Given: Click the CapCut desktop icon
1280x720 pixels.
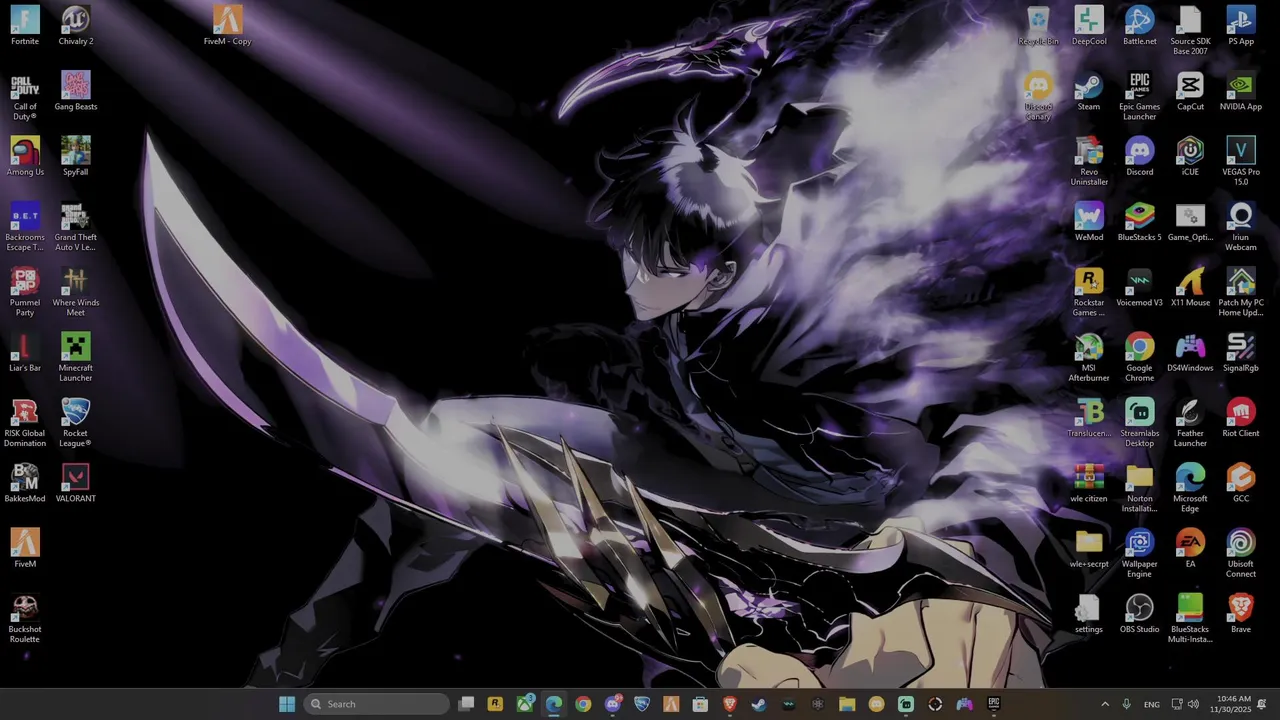Looking at the screenshot, I should 1190,91.
